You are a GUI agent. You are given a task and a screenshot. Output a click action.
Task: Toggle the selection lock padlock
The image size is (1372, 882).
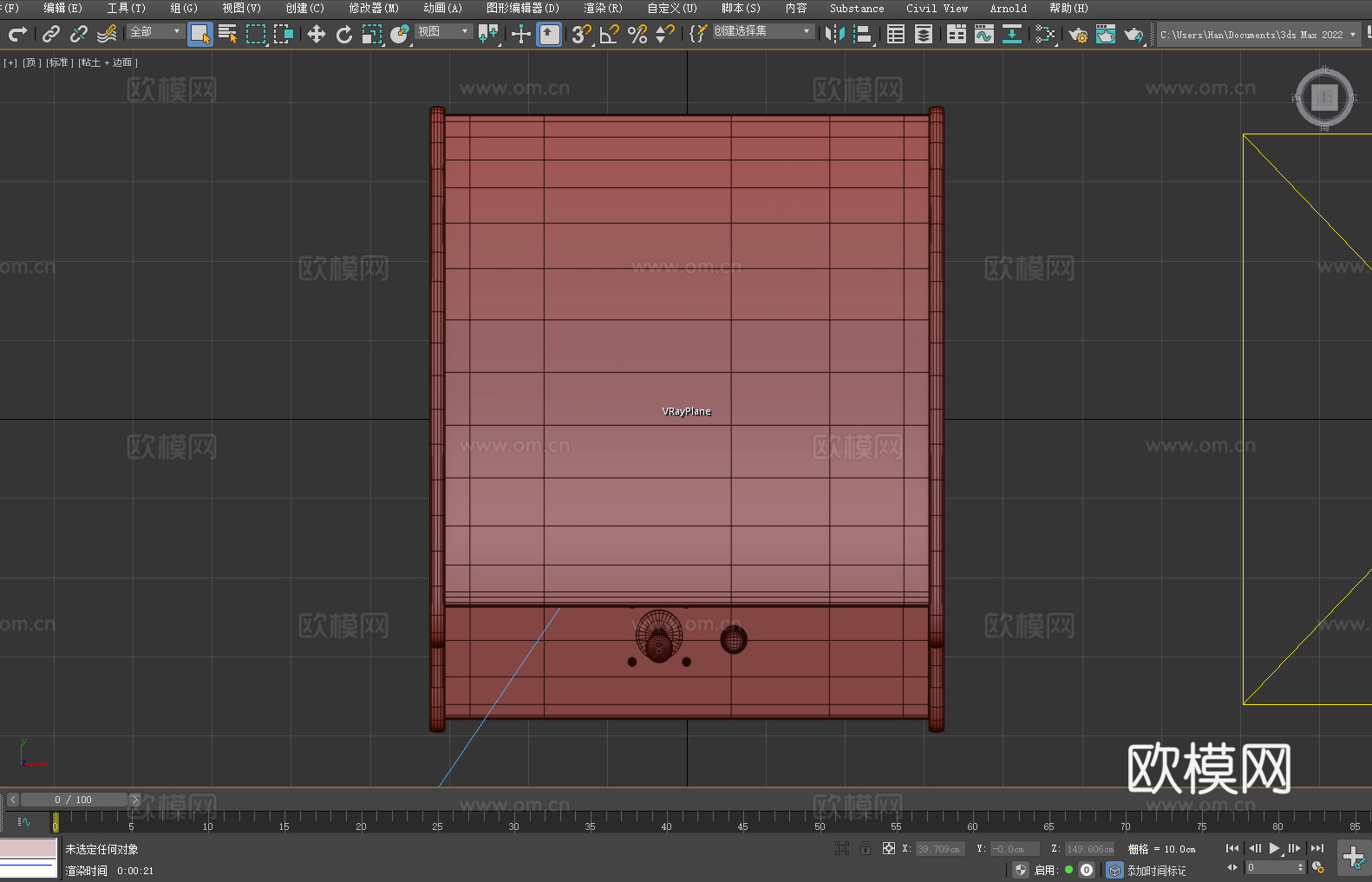[866, 848]
